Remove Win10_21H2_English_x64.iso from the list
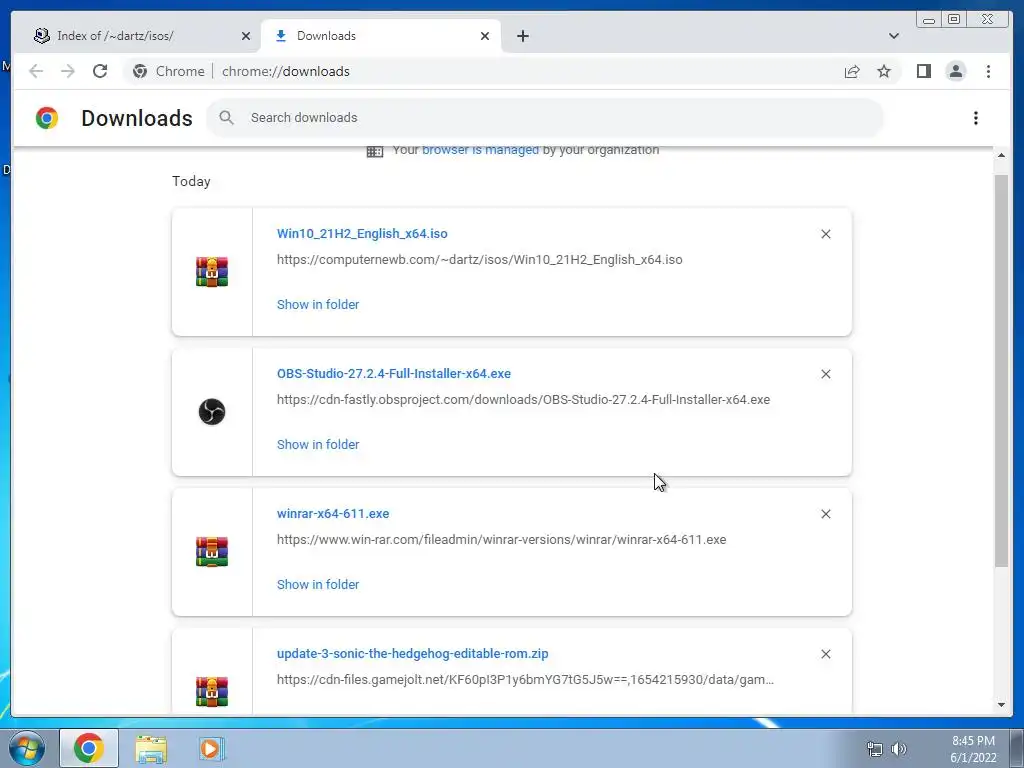The width and height of the screenshot is (1024, 768). tap(825, 234)
